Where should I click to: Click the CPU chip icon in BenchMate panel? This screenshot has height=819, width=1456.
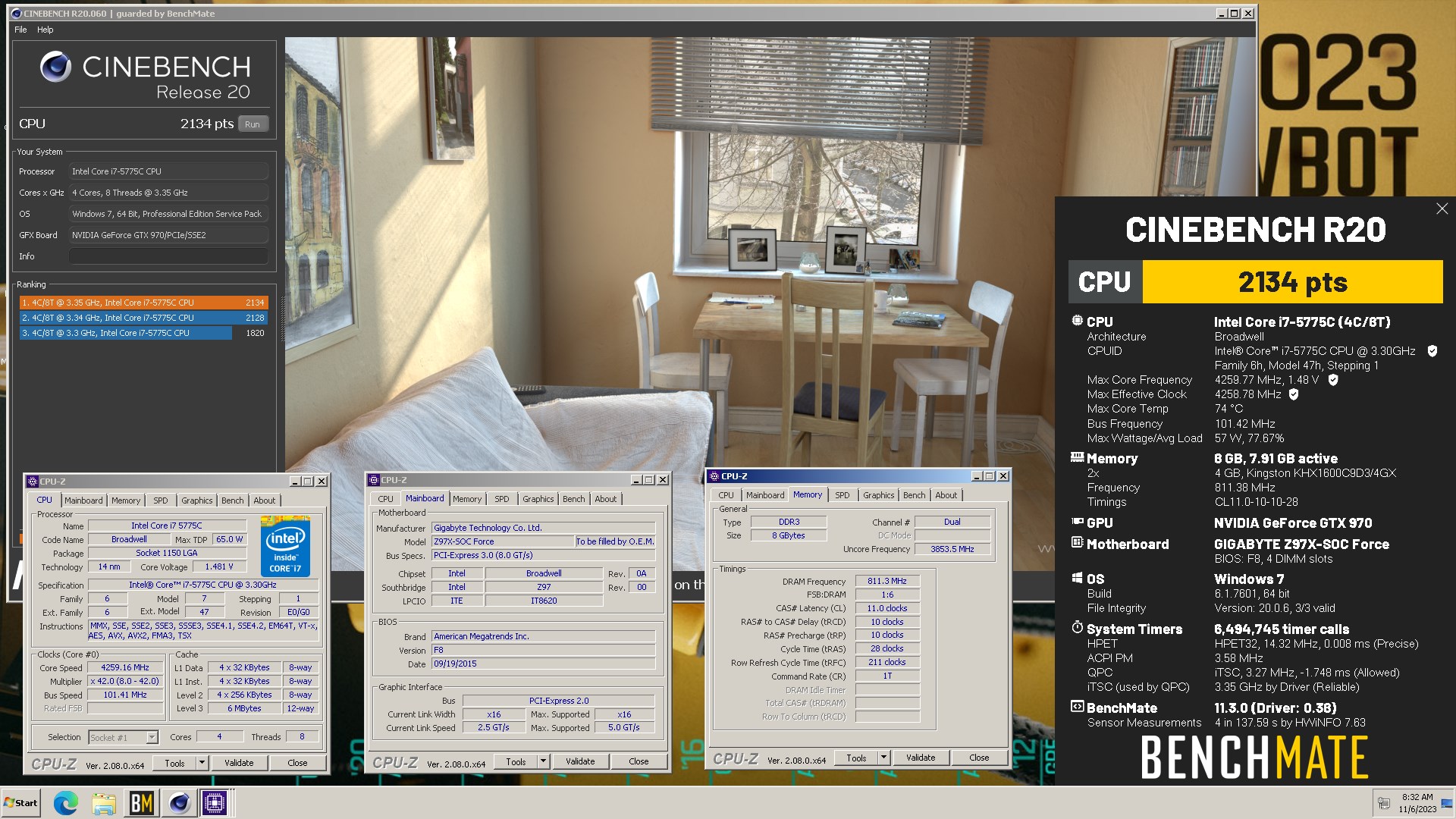pyautogui.click(x=1077, y=321)
